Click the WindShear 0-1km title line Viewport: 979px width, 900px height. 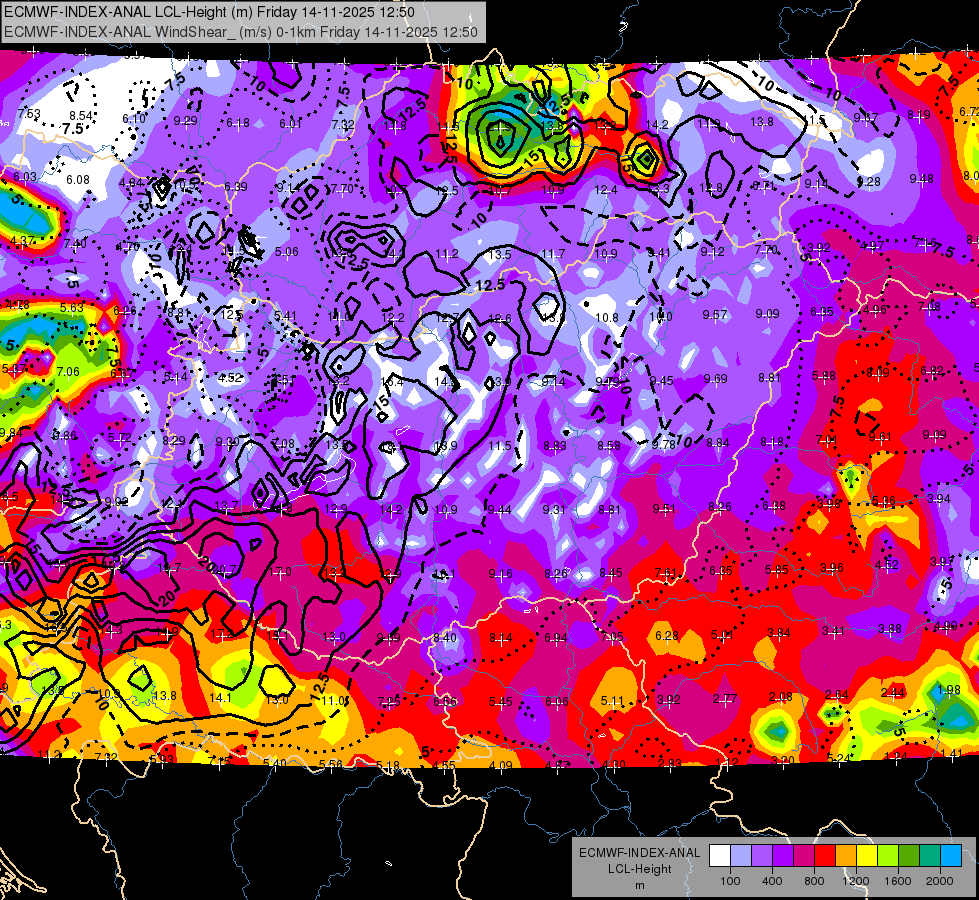pos(240,32)
